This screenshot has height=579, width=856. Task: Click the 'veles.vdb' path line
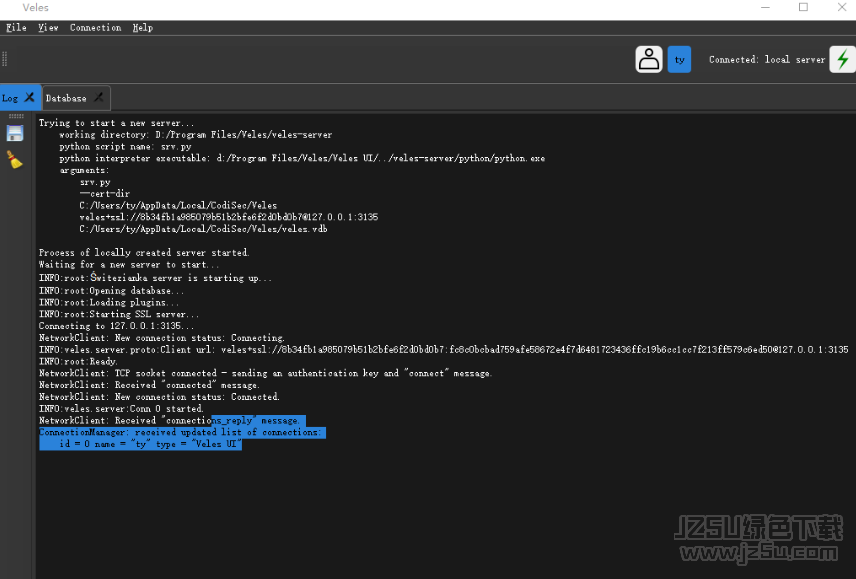coord(203,229)
